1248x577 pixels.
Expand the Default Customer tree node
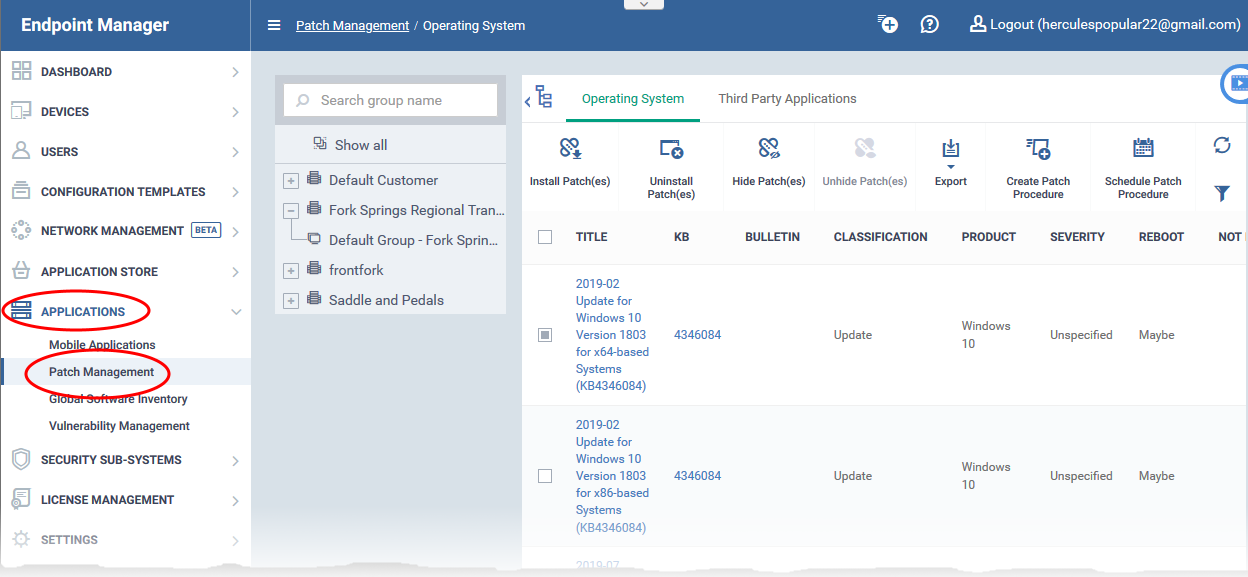click(x=291, y=181)
